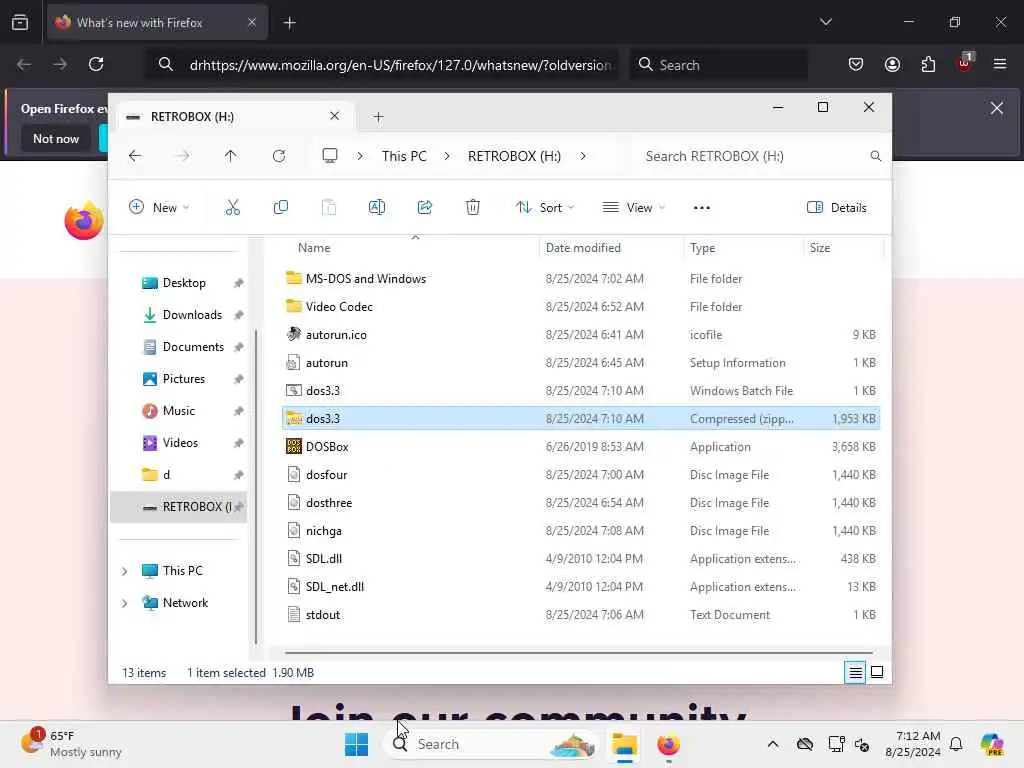The width and height of the screenshot is (1024, 768).
Task: Expand This PC in navigation pane
Action: (125, 571)
